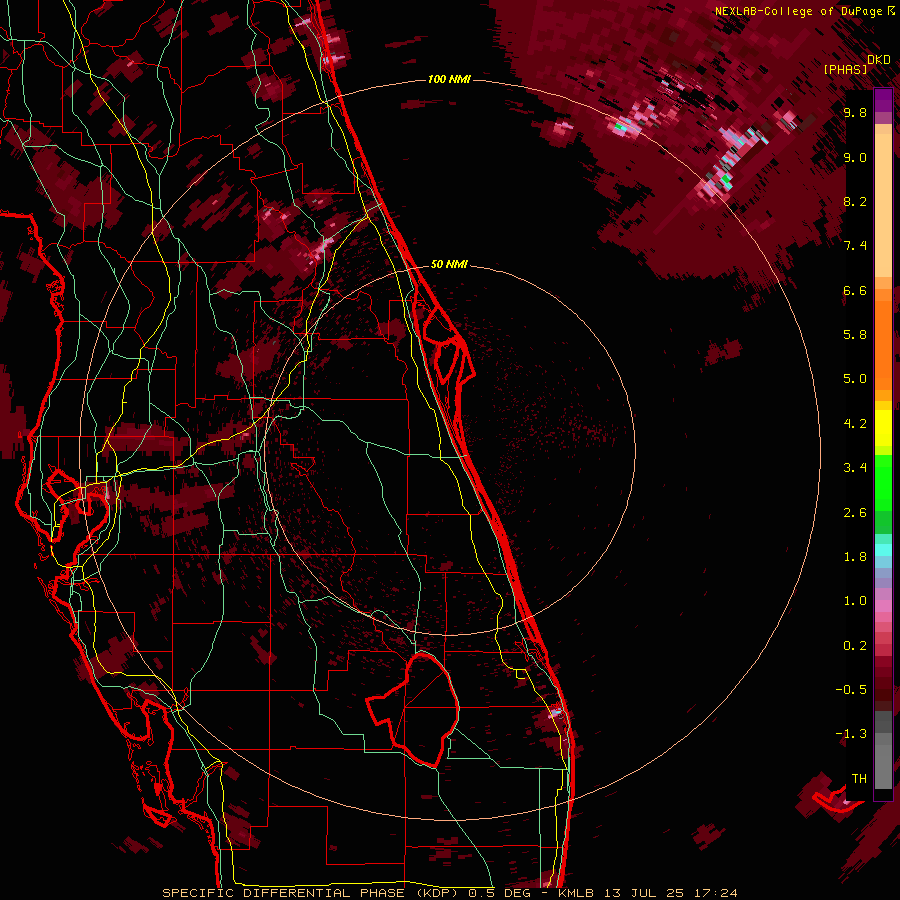The image size is (900, 900).
Task: Click the SPECIFIC DIFFERENTIAL PHASE (KDP) caption
Action: point(310,893)
